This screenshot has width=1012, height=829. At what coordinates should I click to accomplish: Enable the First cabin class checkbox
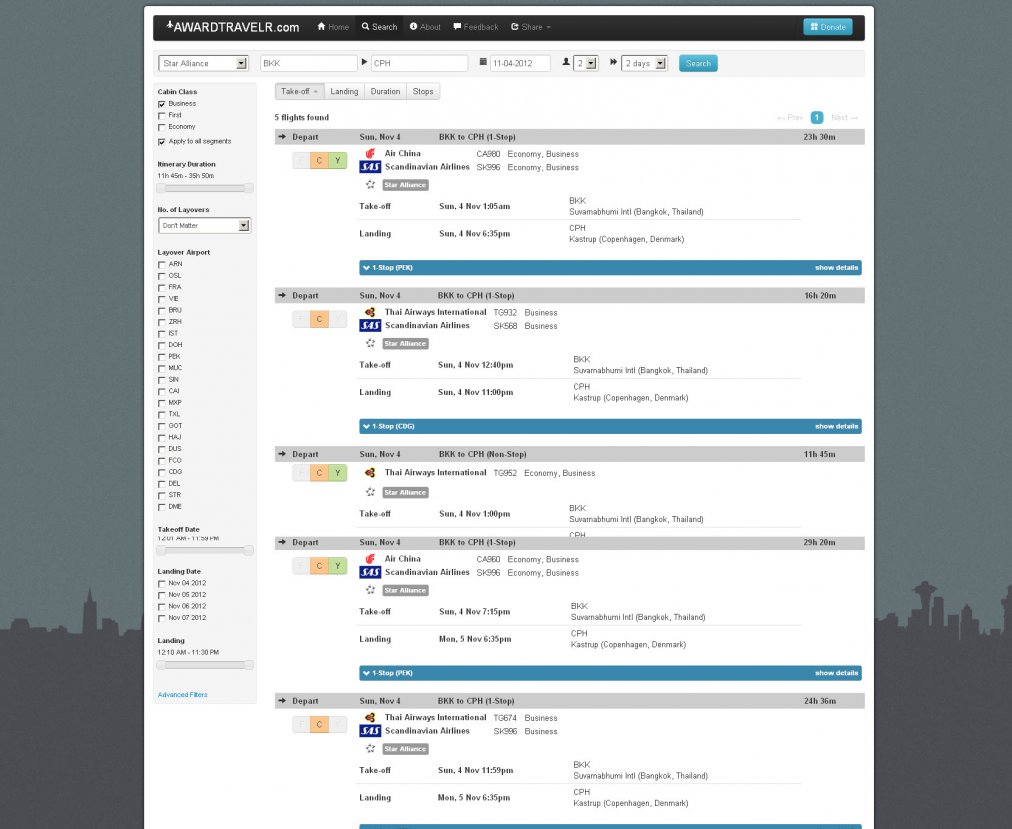[162, 116]
